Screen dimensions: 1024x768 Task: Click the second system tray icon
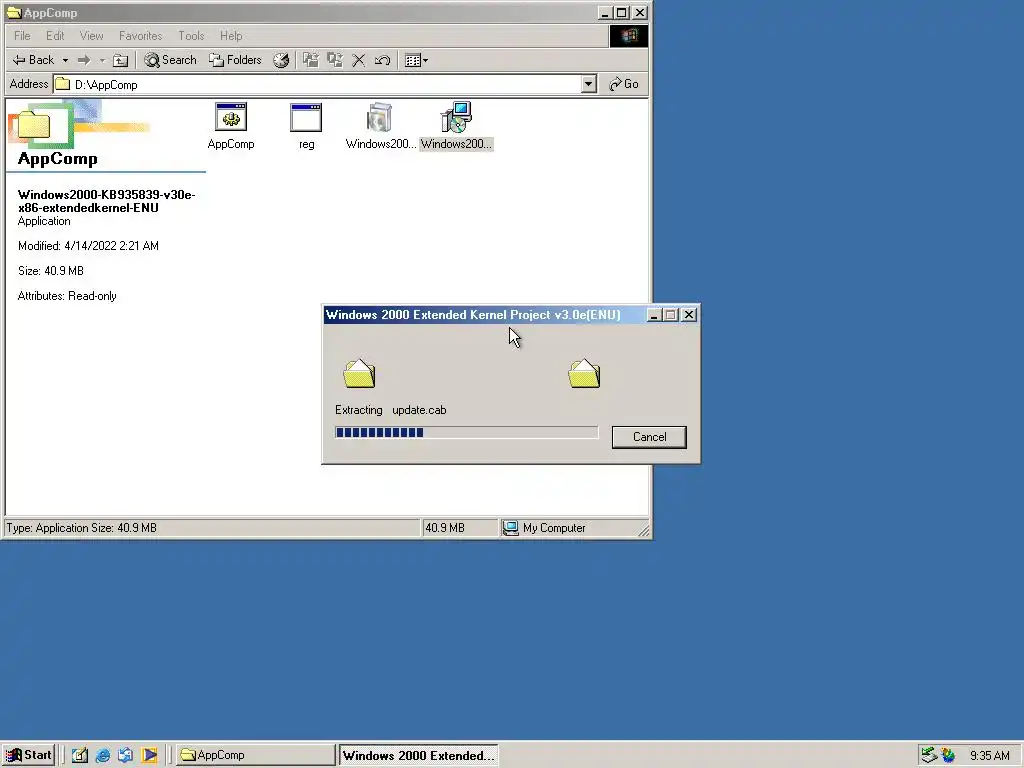[x=948, y=756]
